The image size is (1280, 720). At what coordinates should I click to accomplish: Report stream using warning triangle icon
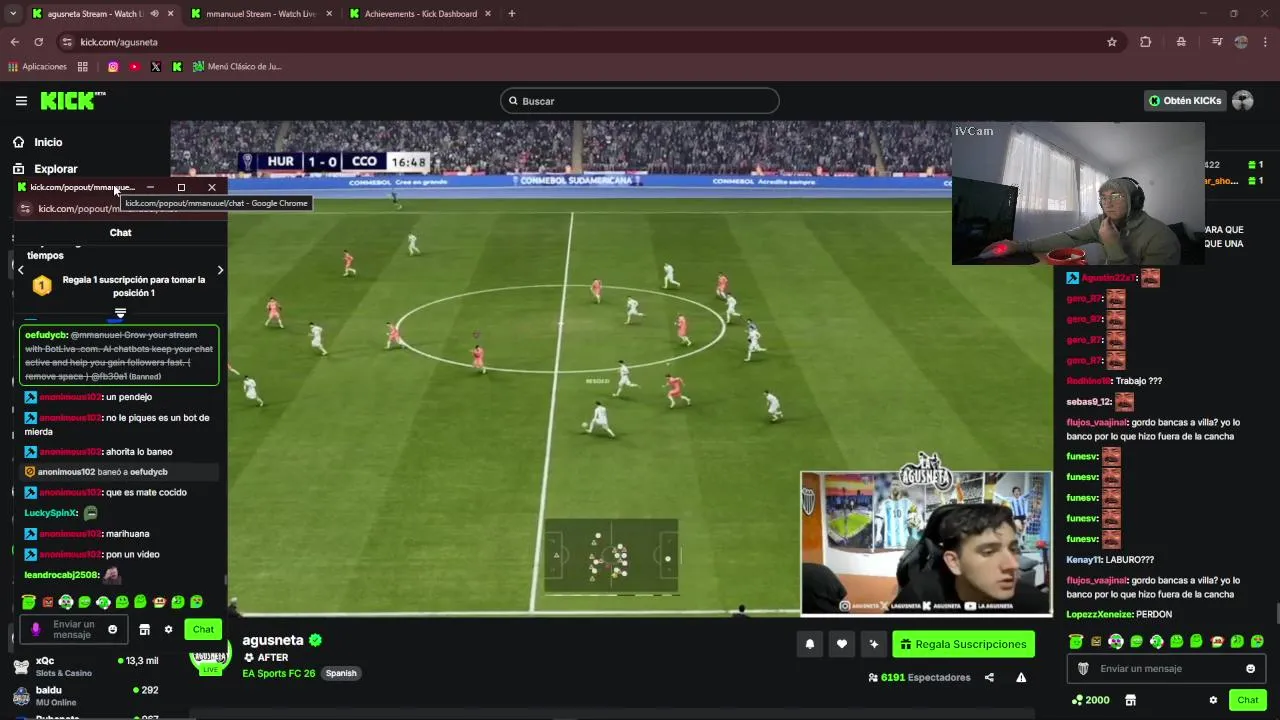(x=1021, y=677)
